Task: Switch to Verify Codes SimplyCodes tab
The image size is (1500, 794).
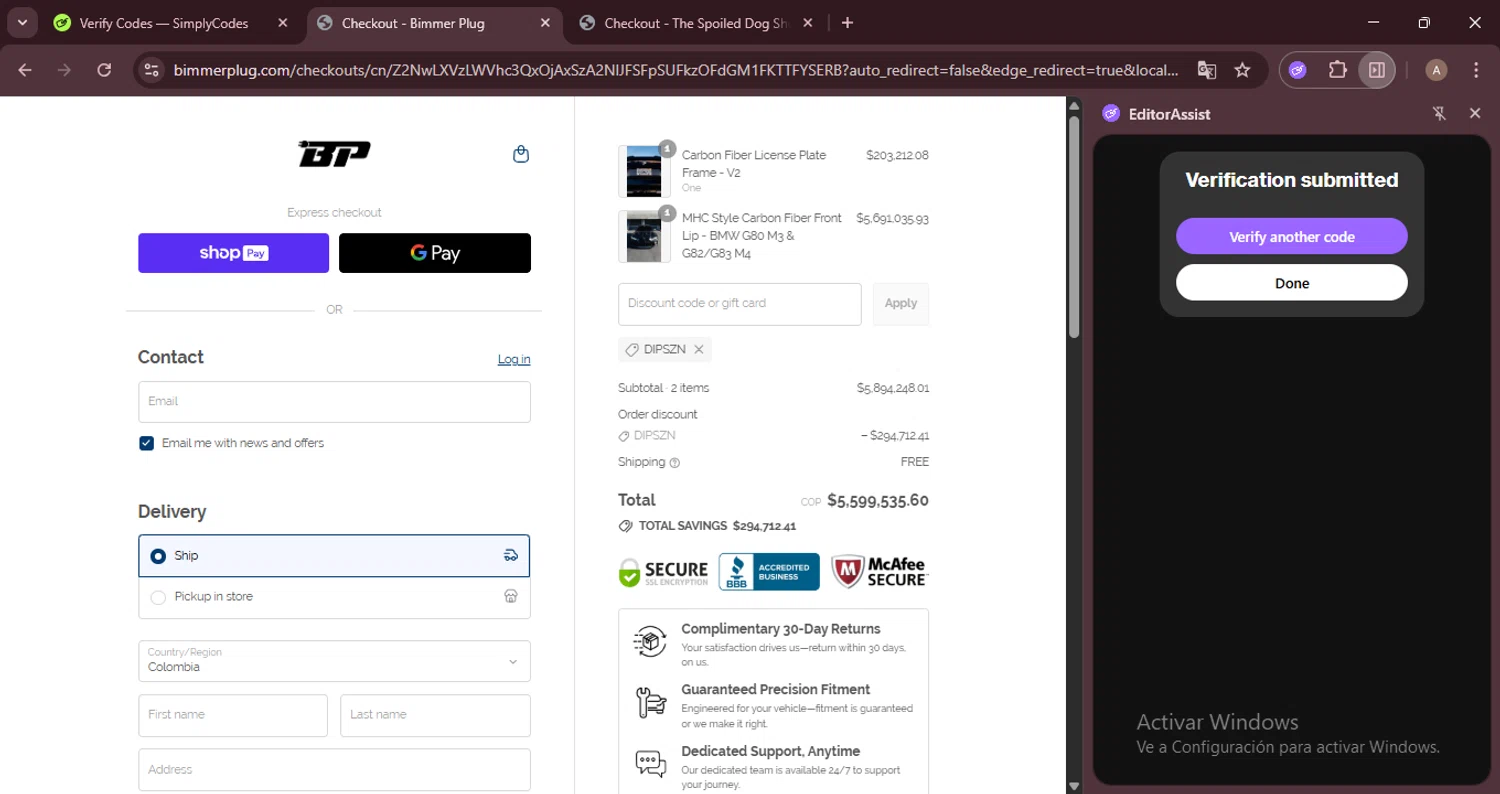Action: click(170, 23)
